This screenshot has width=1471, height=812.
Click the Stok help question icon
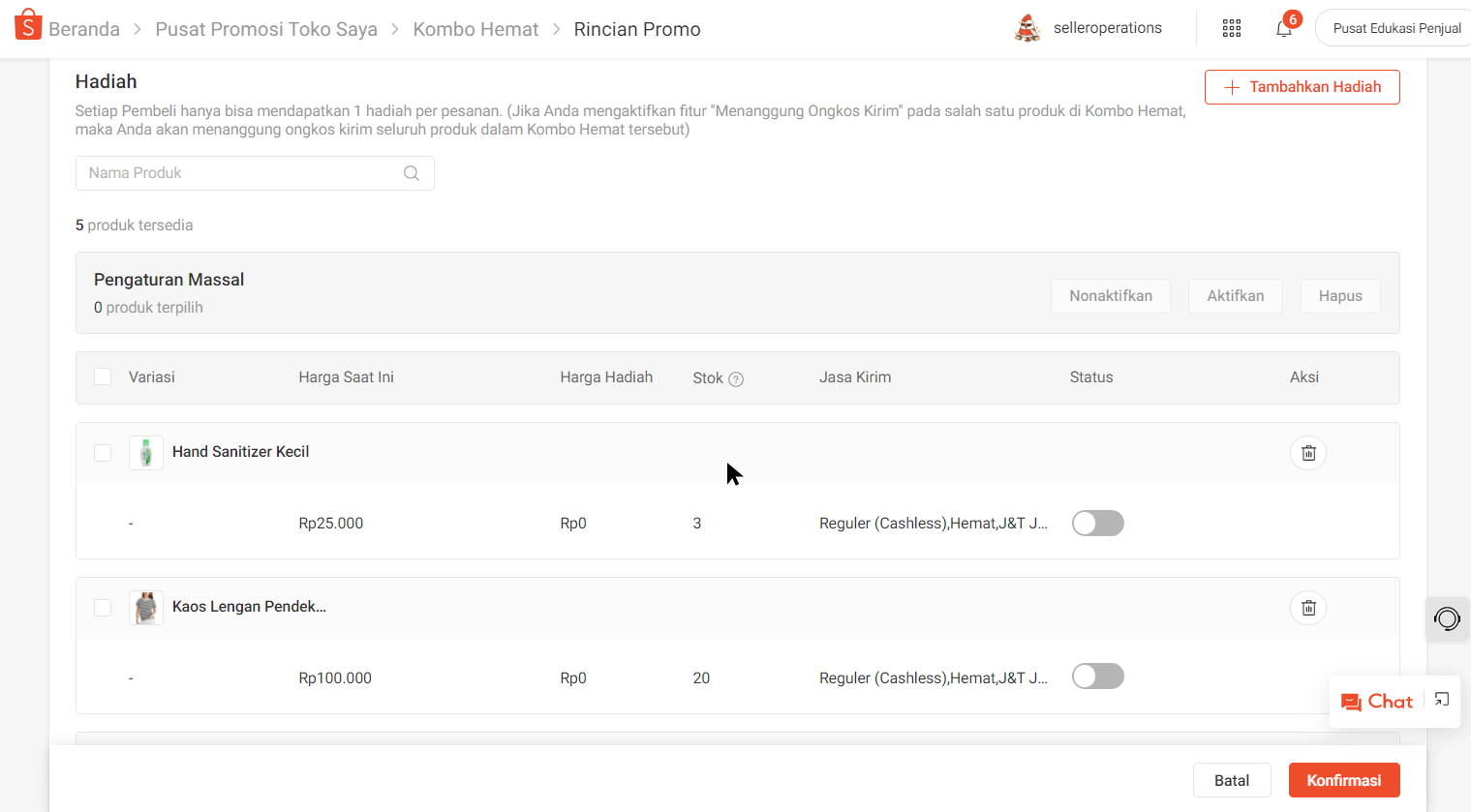point(736,379)
